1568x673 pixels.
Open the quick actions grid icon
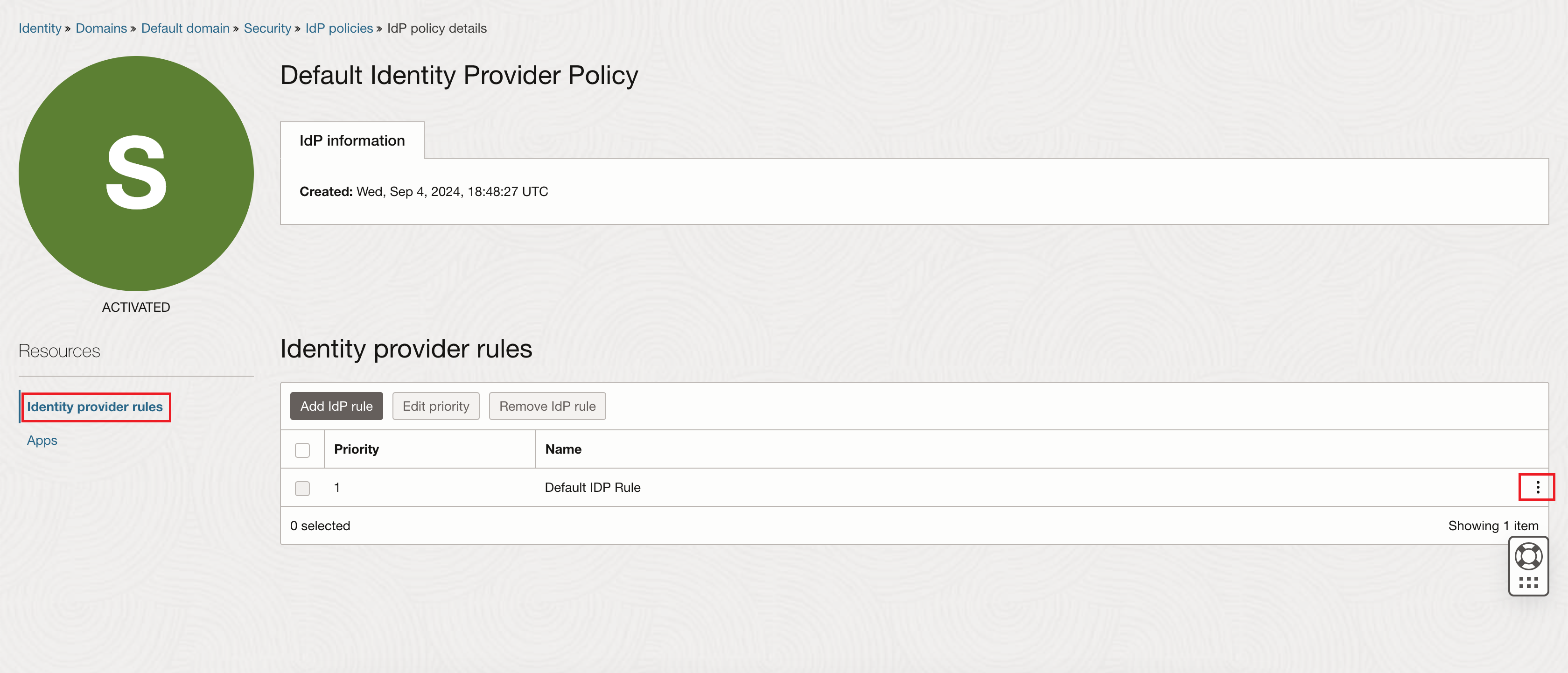tap(1528, 582)
